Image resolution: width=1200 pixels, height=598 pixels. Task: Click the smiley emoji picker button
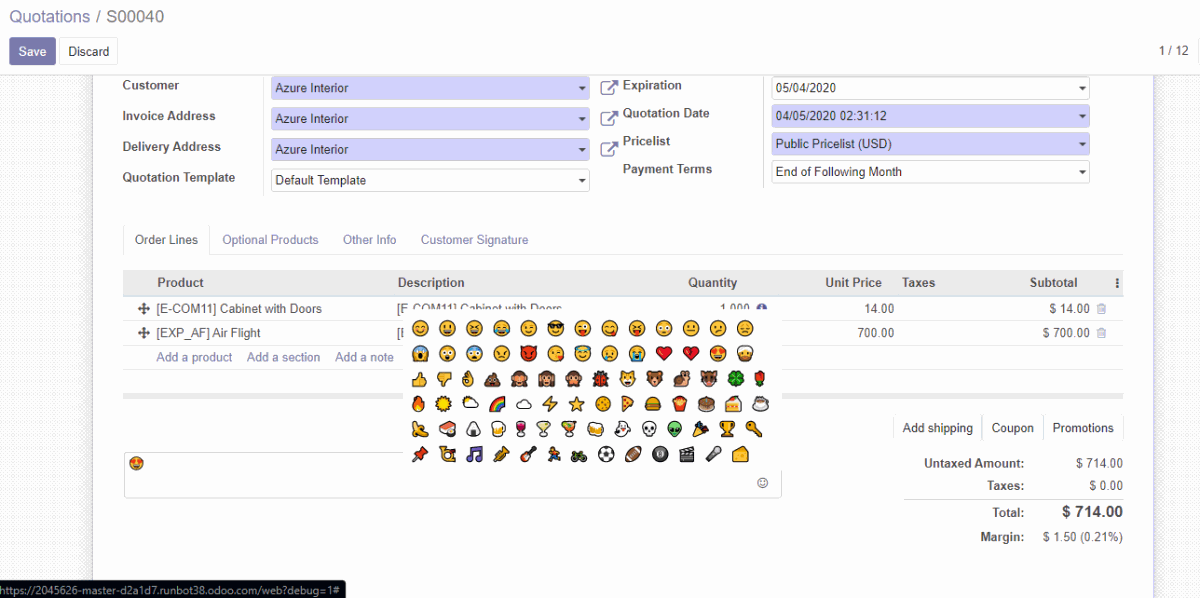tap(763, 483)
